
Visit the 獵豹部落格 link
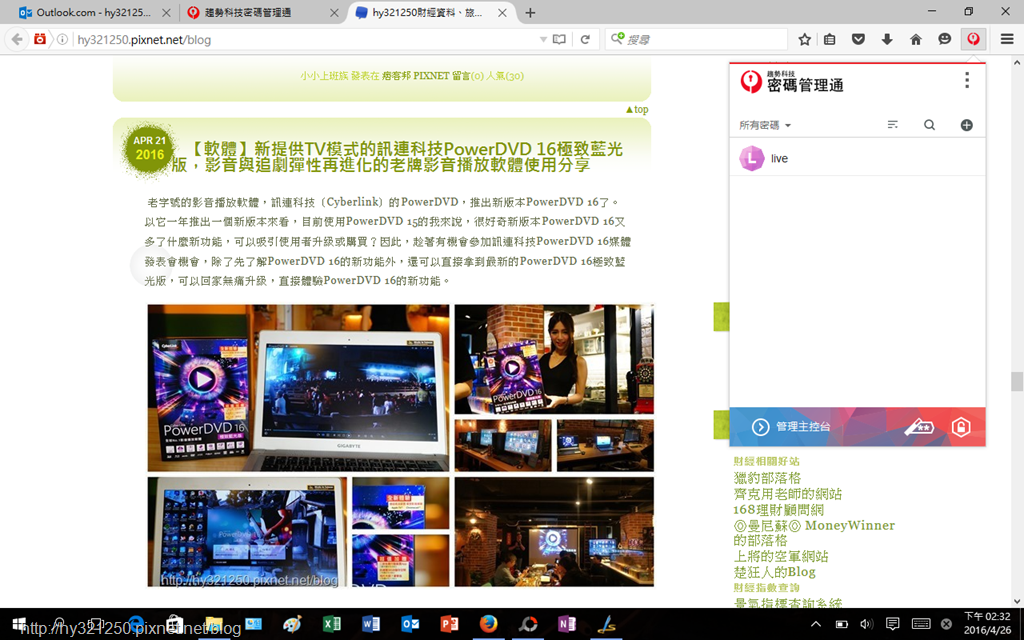pos(767,478)
